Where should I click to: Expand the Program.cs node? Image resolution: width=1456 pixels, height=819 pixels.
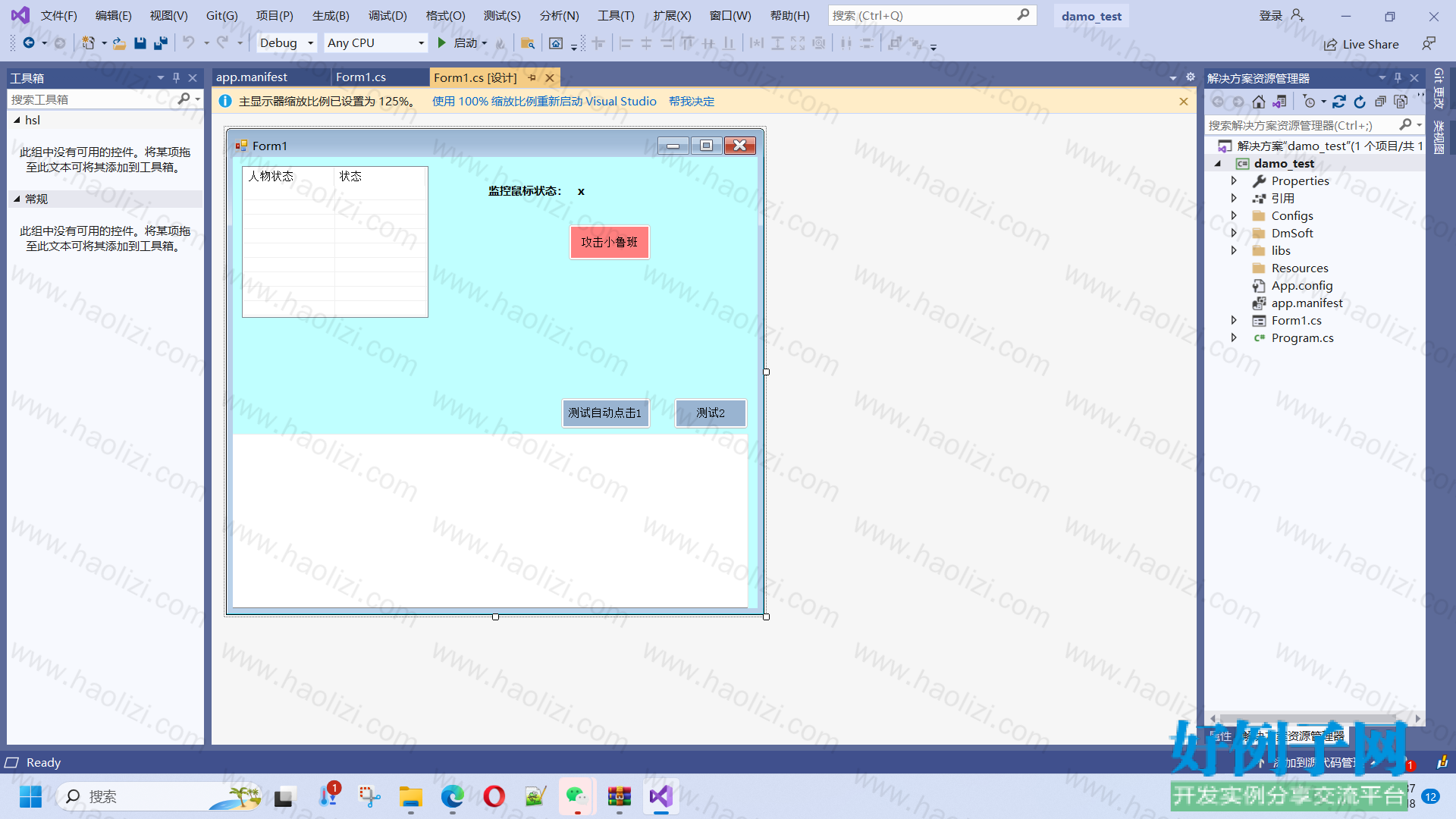[x=1234, y=337]
